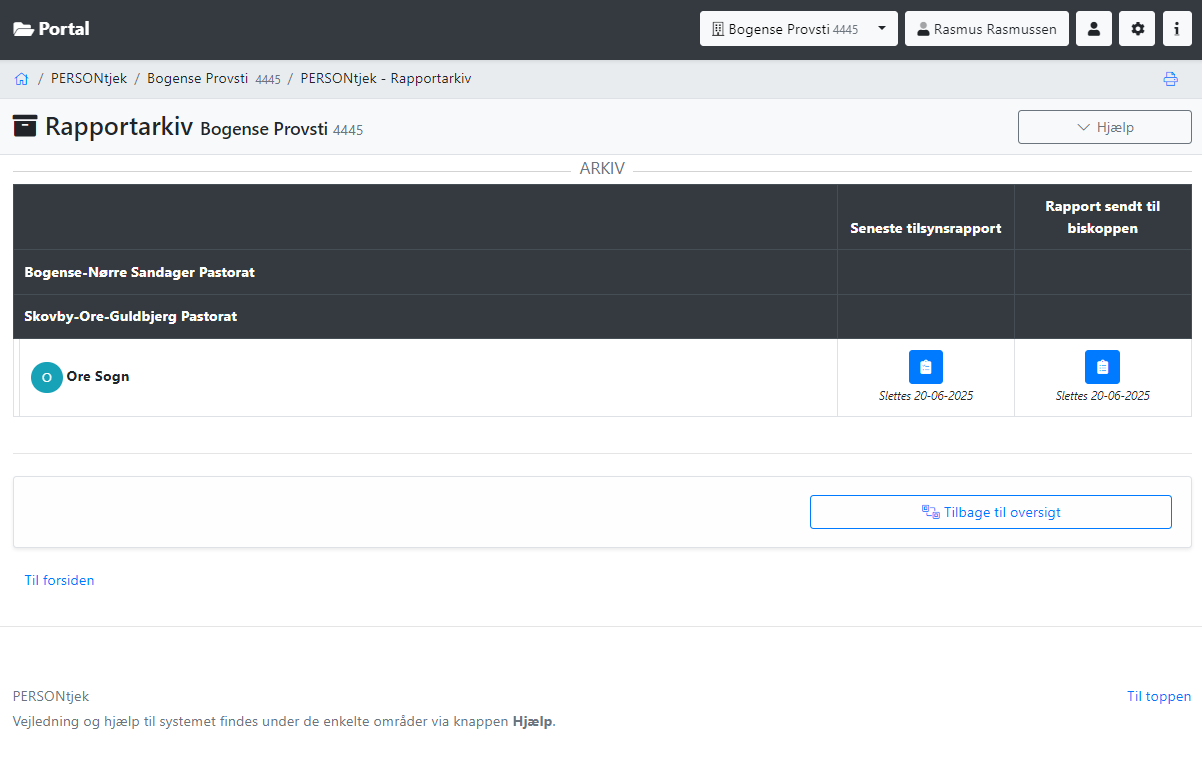This screenshot has height=757, width=1202.
Task: Open the Bogense Provsti 4445 selector dropdown
Action: tap(798, 29)
